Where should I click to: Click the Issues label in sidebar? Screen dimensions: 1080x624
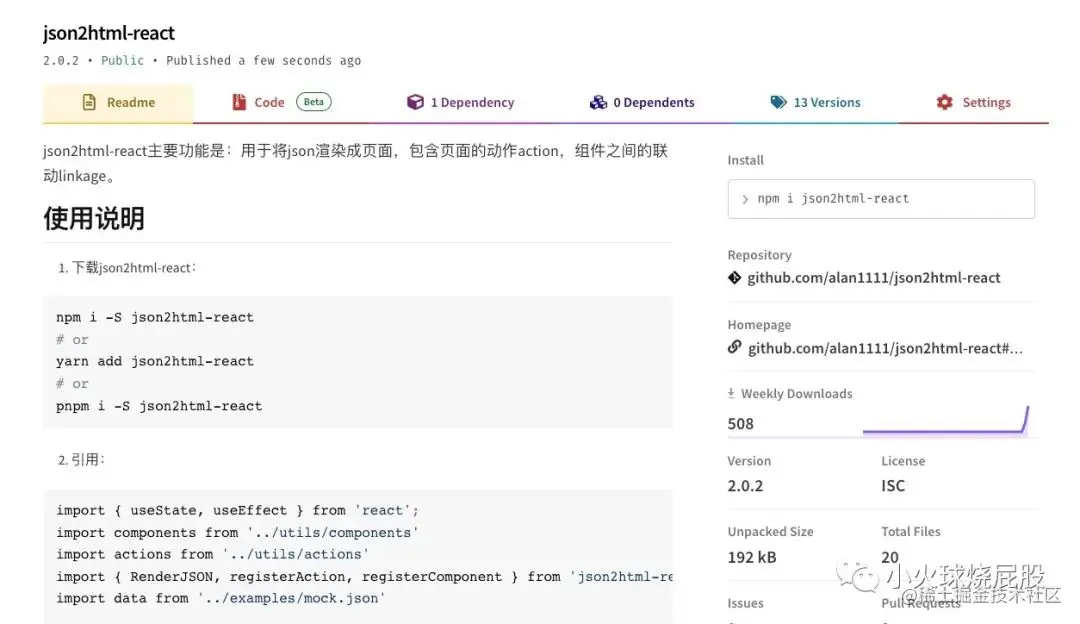(x=745, y=603)
